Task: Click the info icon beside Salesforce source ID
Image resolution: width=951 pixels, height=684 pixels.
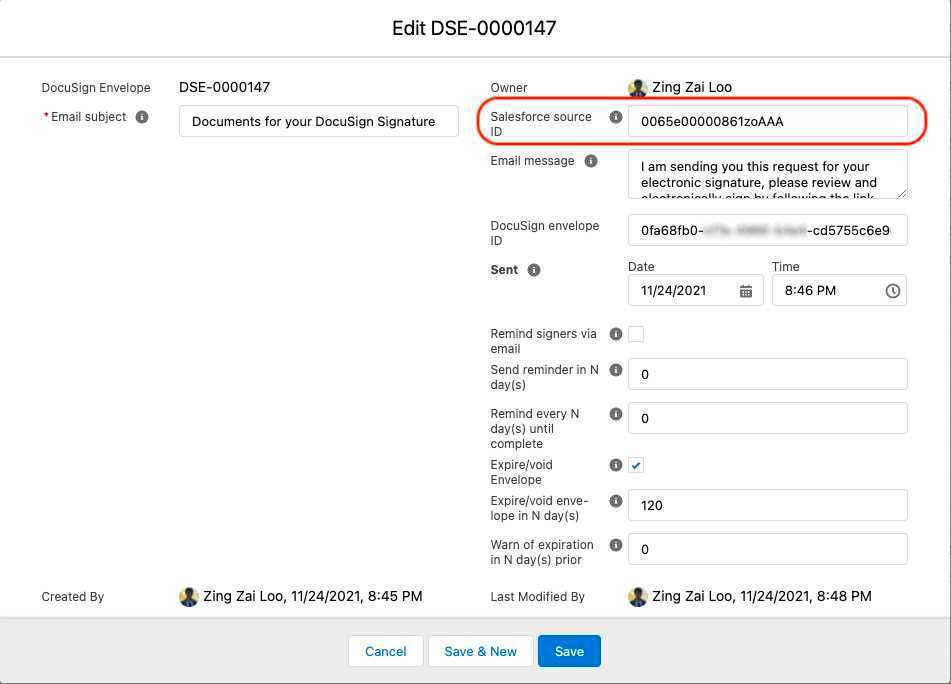Action: click(x=615, y=116)
